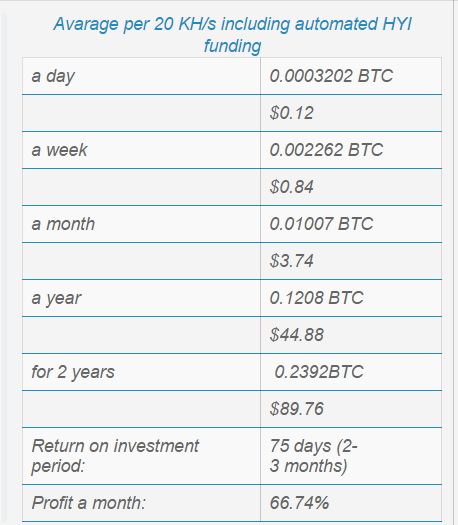Click the $3.74 monthly dollar amount
Screen dimensions: 458x525
(x=292, y=261)
